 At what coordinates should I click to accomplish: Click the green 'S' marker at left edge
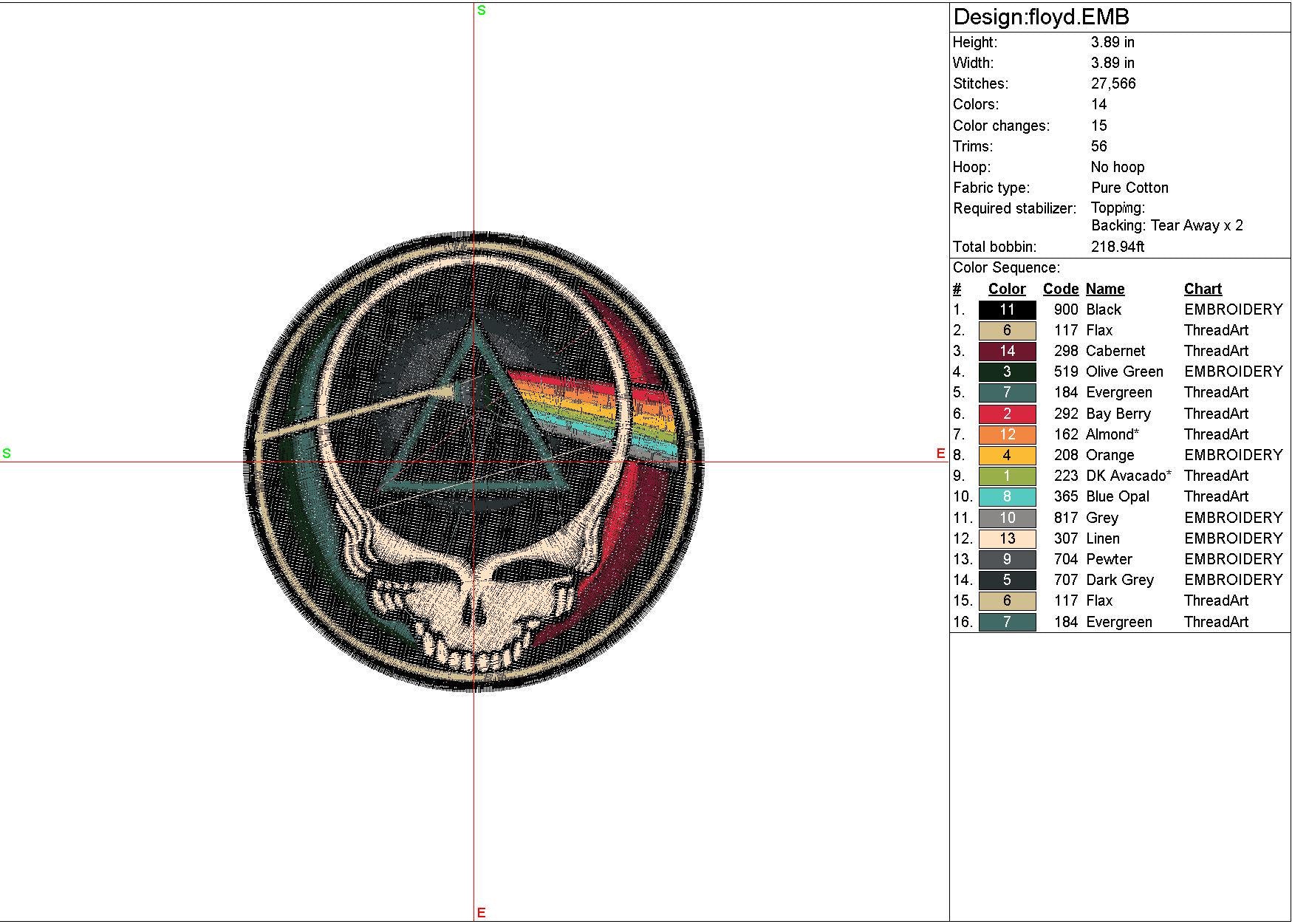(x=7, y=453)
